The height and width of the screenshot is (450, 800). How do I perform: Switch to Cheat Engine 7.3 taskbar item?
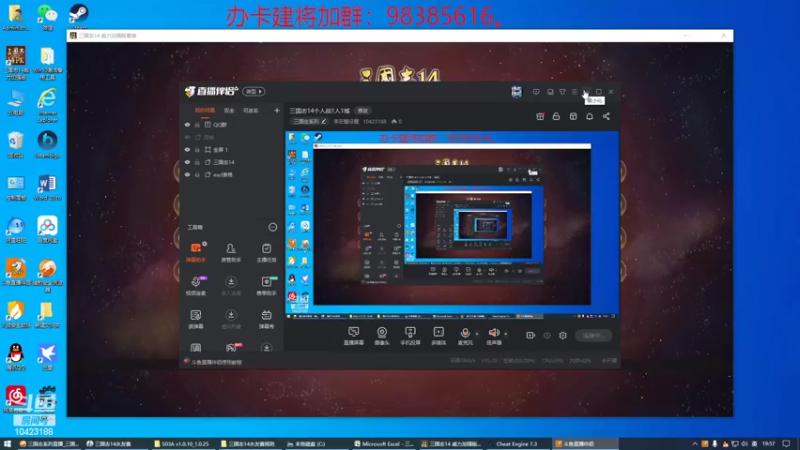516,444
